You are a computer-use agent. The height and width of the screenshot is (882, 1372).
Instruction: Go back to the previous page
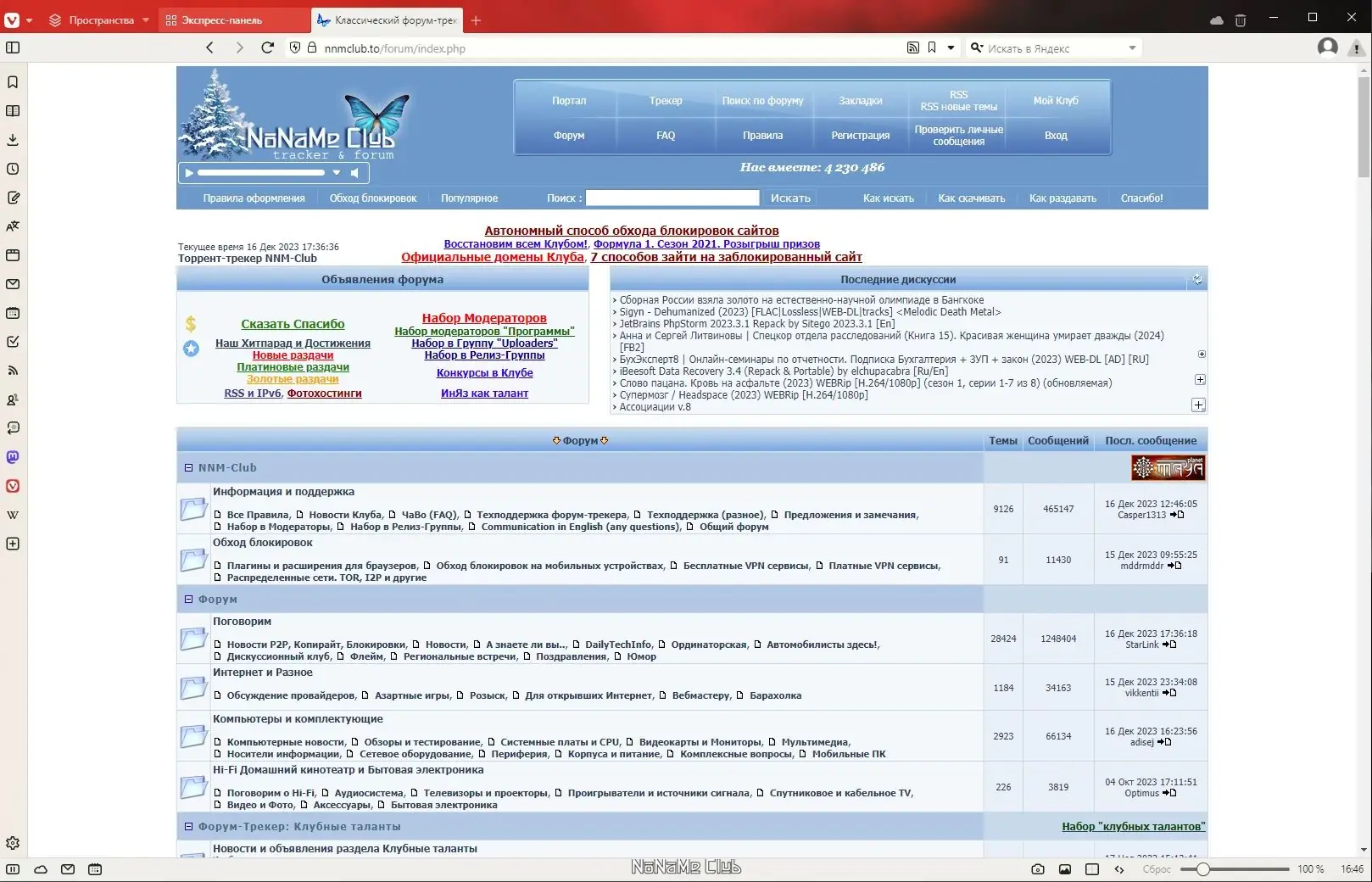coord(210,47)
